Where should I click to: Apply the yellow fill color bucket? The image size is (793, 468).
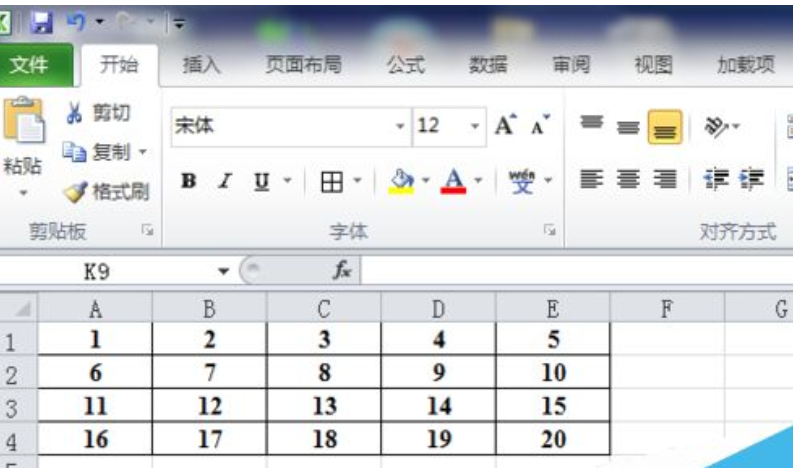pos(402,181)
